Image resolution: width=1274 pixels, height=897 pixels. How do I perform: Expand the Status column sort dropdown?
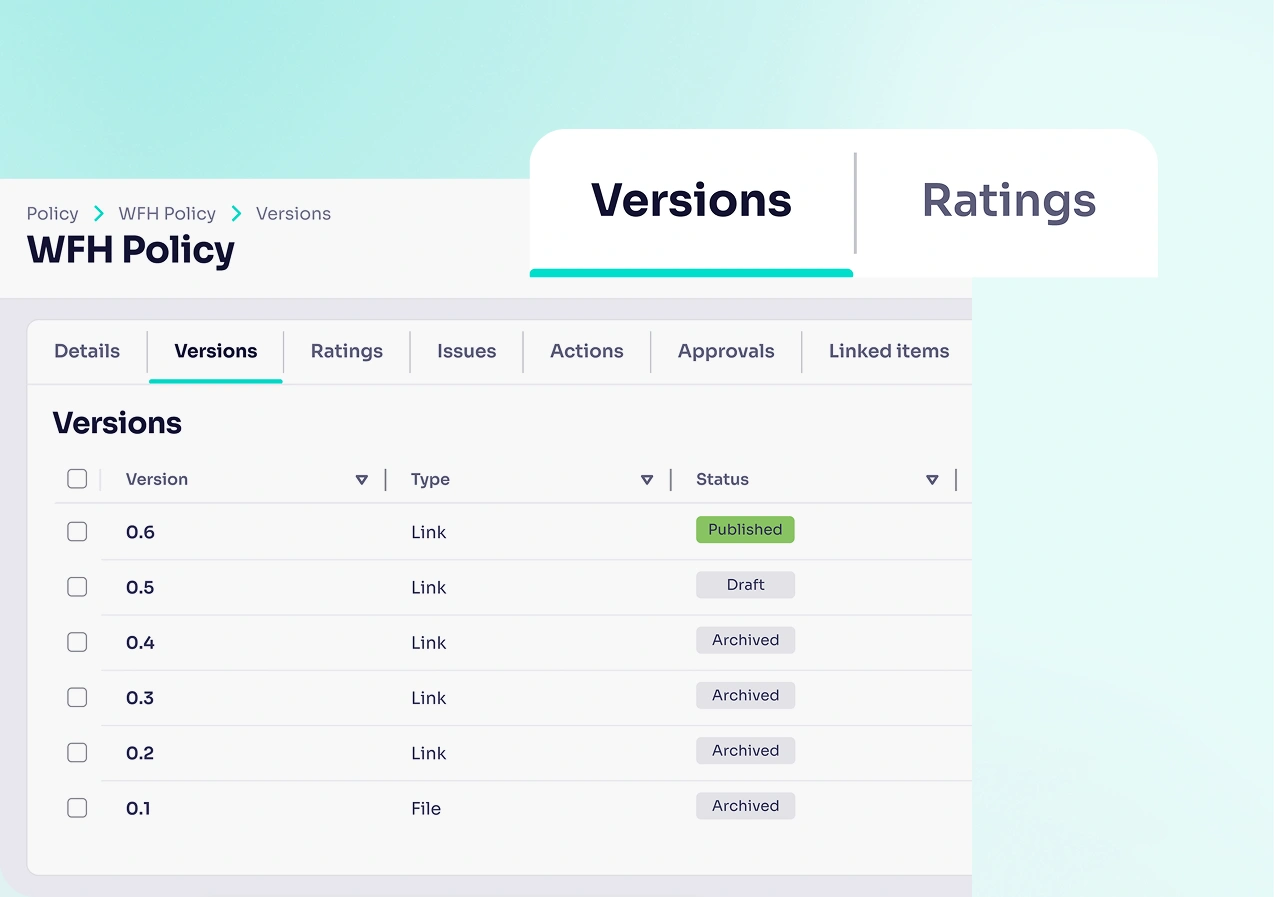pyautogui.click(x=932, y=479)
